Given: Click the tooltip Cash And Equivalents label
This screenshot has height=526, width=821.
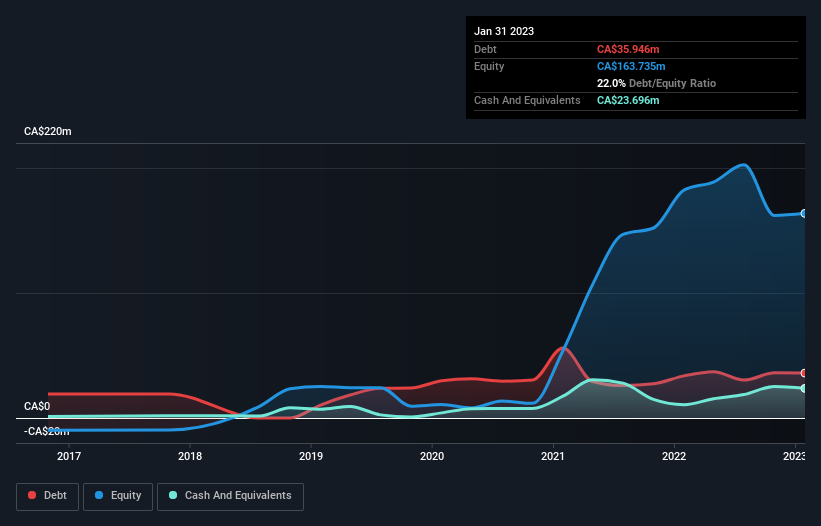Looking at the screenshot, I should [527, 100].
